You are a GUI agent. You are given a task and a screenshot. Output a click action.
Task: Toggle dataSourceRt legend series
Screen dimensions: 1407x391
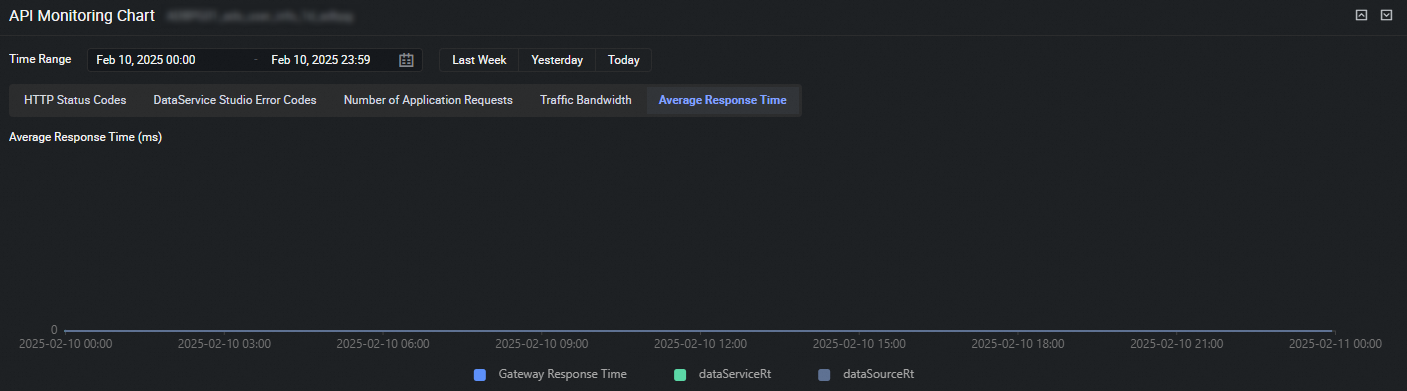(866, 374)
